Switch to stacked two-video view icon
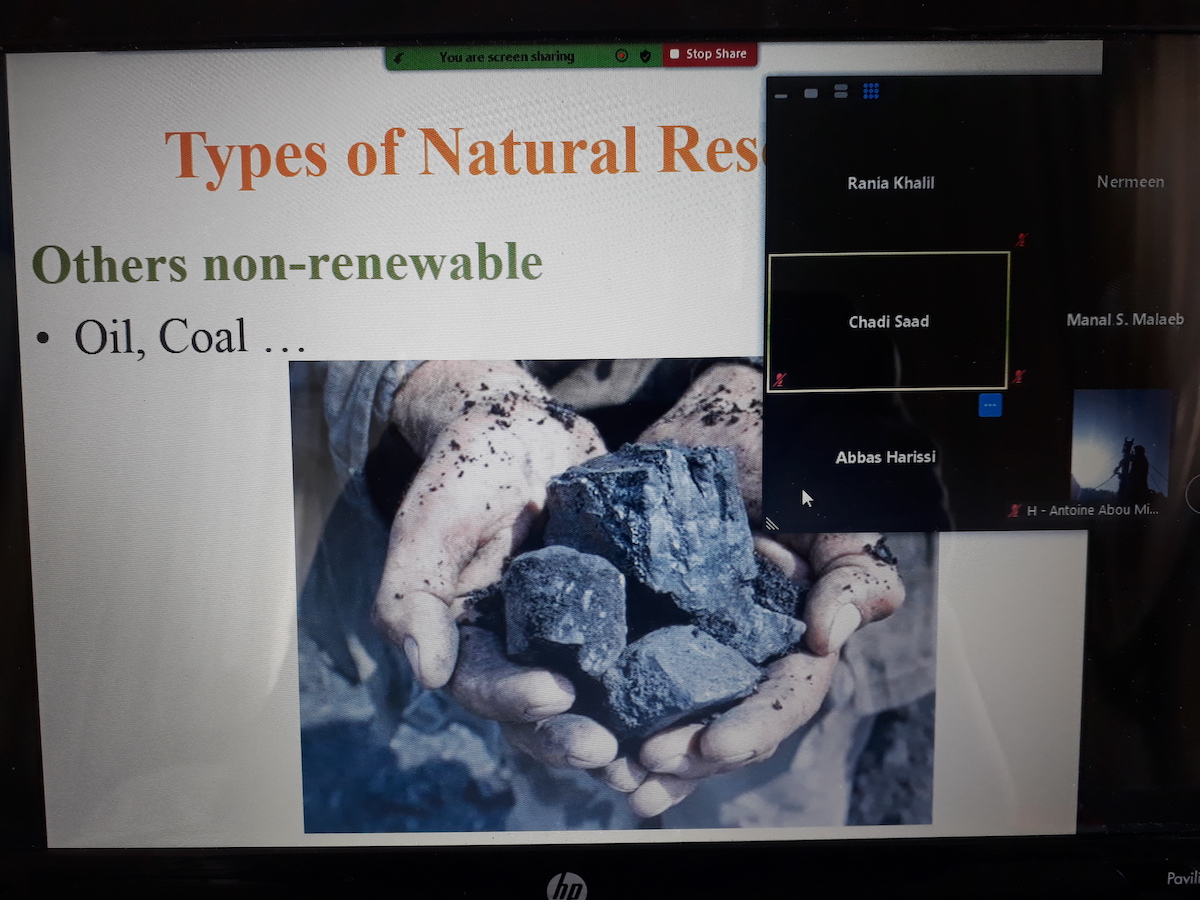Screen dimensions: 1200x900 click(840, 91)
